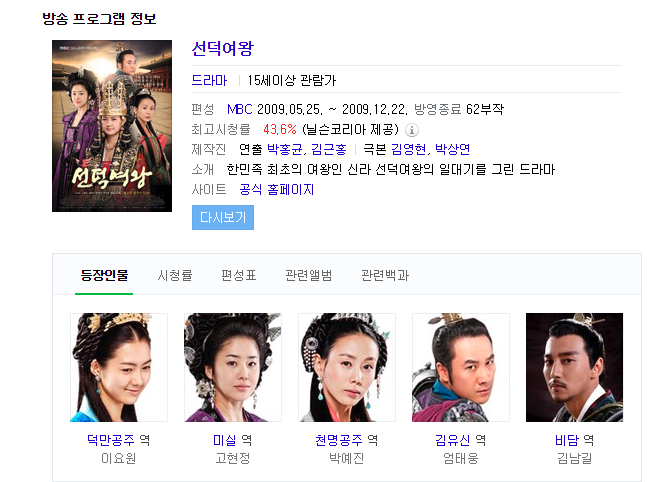Open the 미실 character link
Viewport: 668px width, 482px height.
tap(225, 440)
